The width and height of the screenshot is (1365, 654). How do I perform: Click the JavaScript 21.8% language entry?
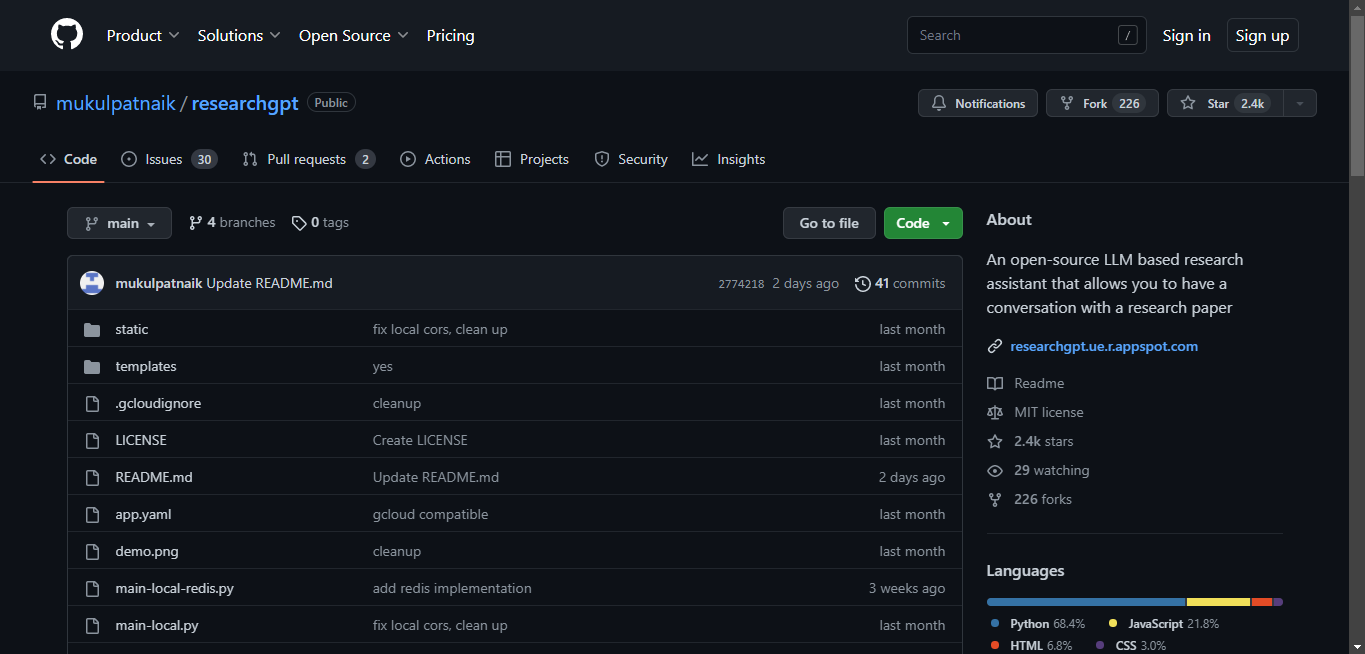click(x=1163, y=623)
